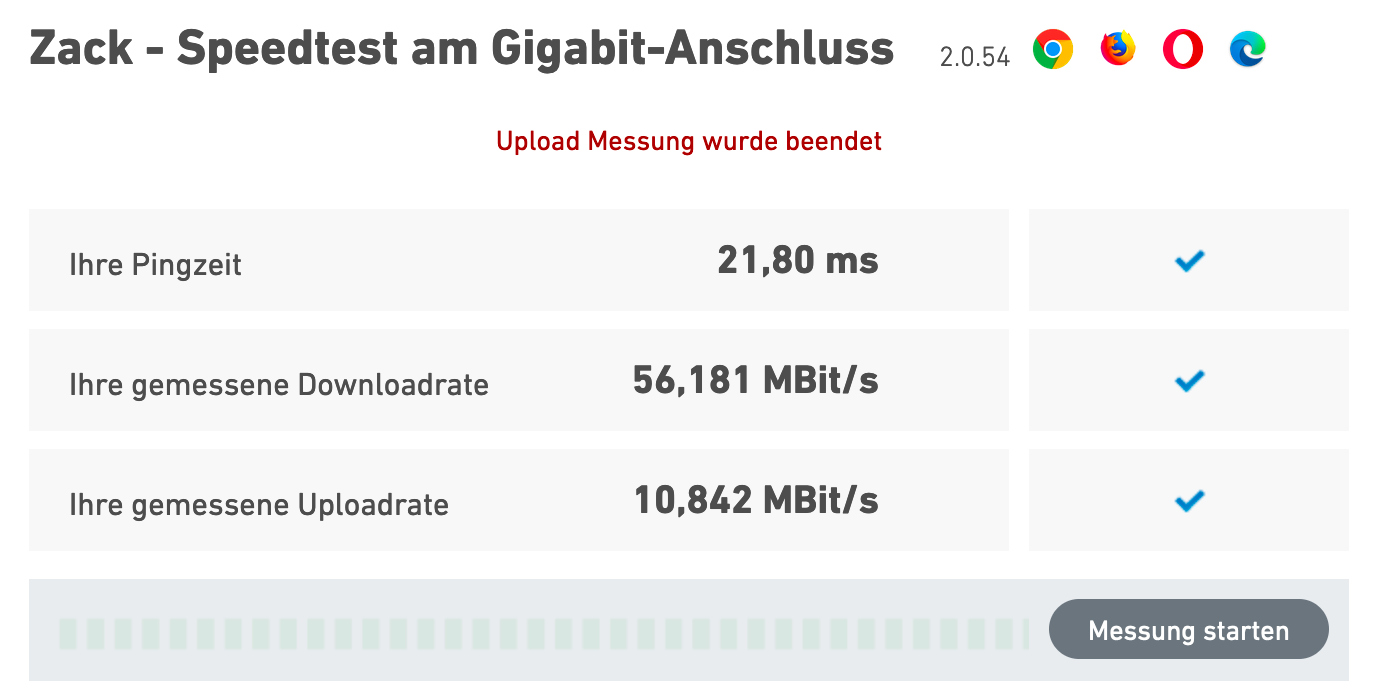The height and width of the screenshot is (698, 1380).
Task: Click the checkmark beside Uploadrate
Action: (1189, 500)
